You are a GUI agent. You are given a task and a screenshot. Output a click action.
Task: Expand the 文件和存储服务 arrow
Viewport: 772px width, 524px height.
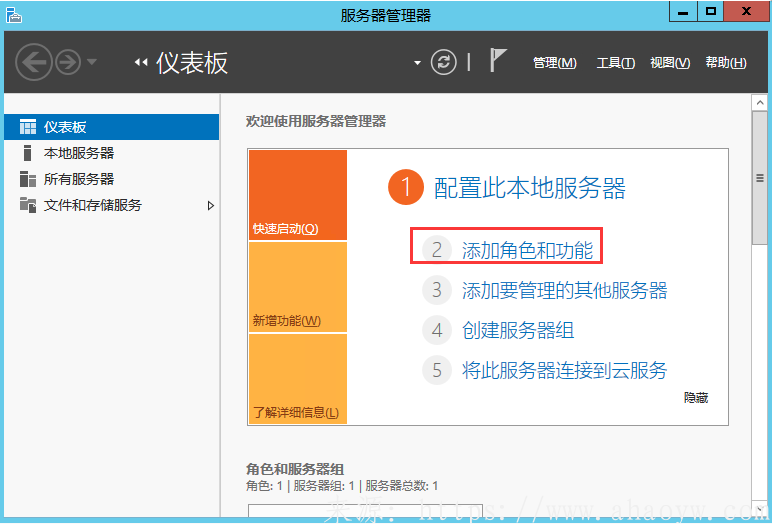210,205
